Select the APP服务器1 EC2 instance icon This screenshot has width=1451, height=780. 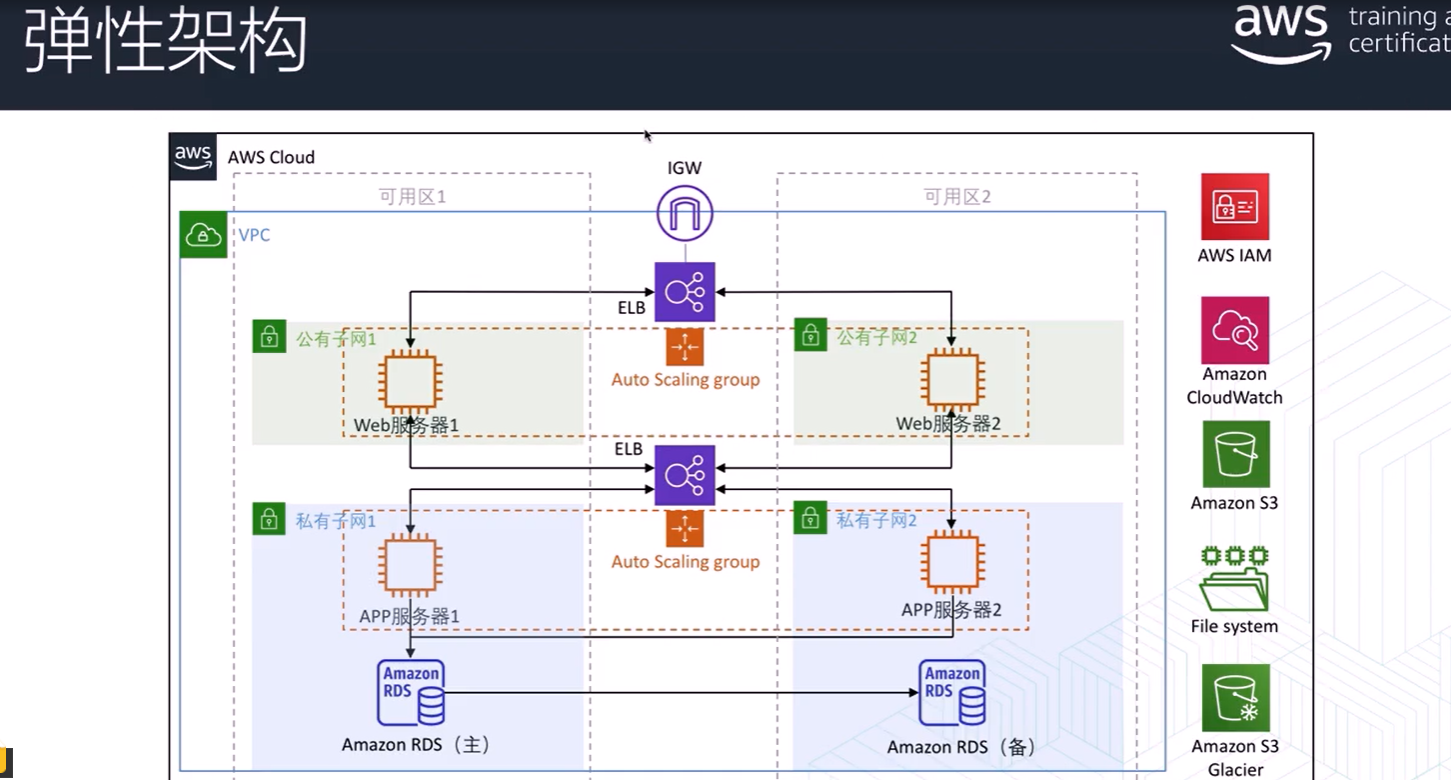coord(408,565)
